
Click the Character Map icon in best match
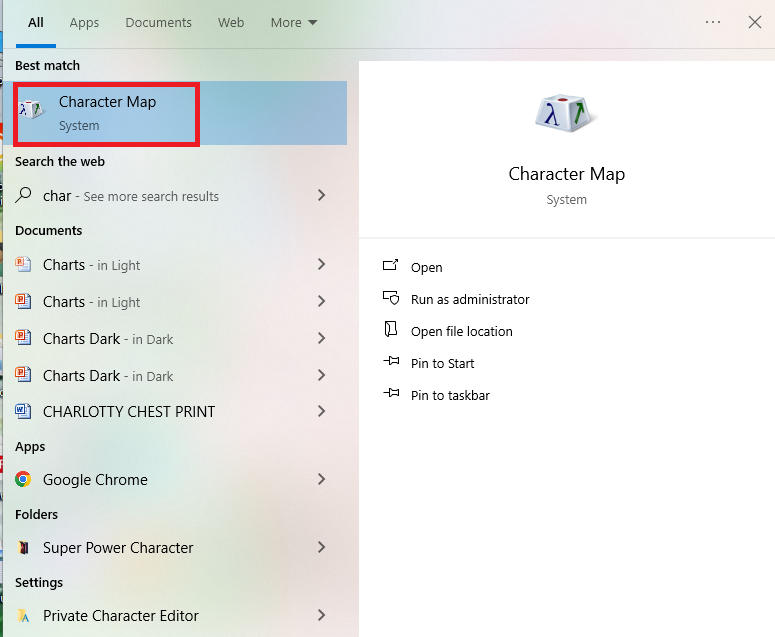click(x=31, y=109)
